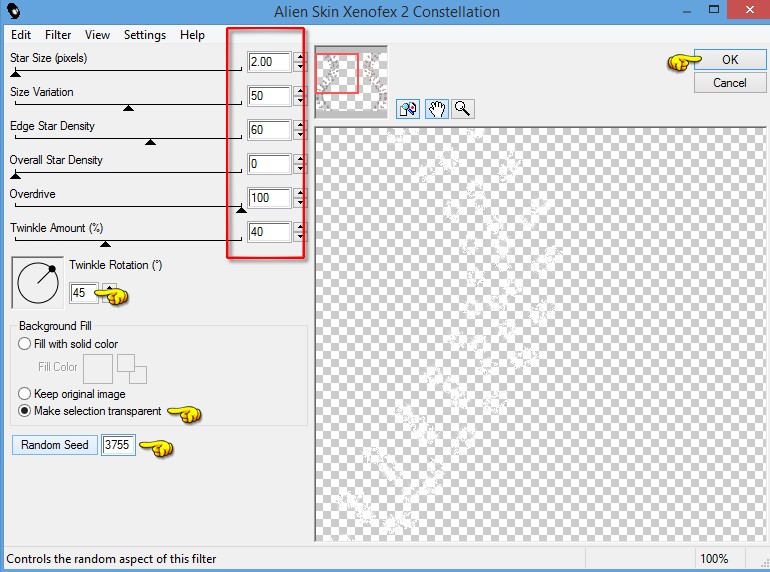Screen dimensions: 770x572
Task: Click the Twinkle Amount slider handle
Action: [x=105, y=244]
